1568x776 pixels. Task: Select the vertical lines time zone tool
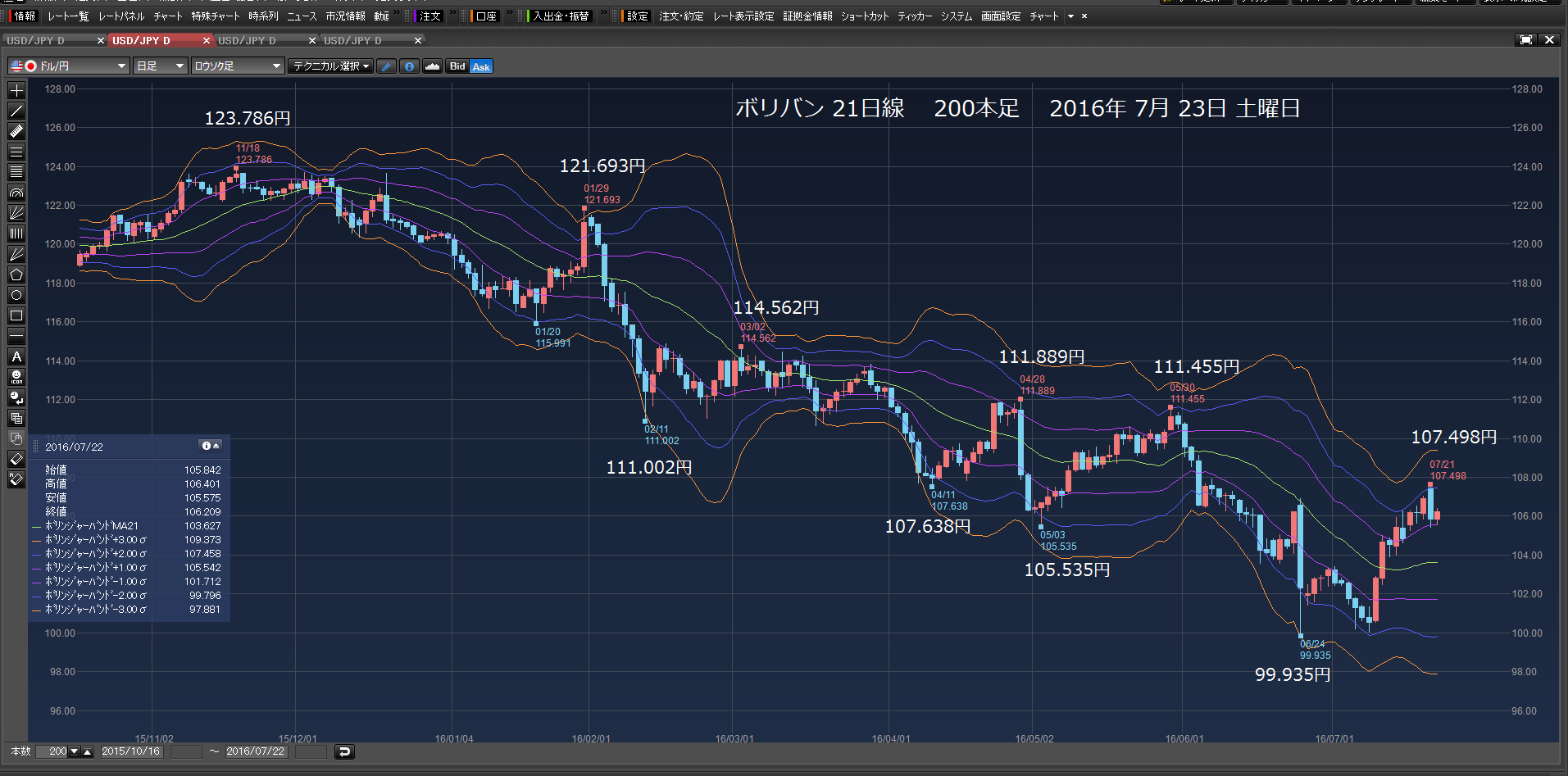coord(16,234)
